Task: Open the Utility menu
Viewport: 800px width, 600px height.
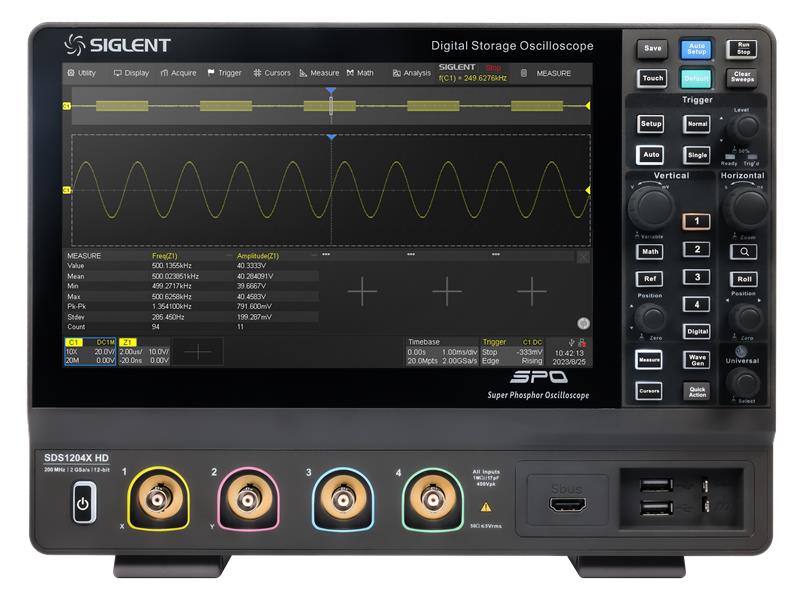Action: [82, 73]
